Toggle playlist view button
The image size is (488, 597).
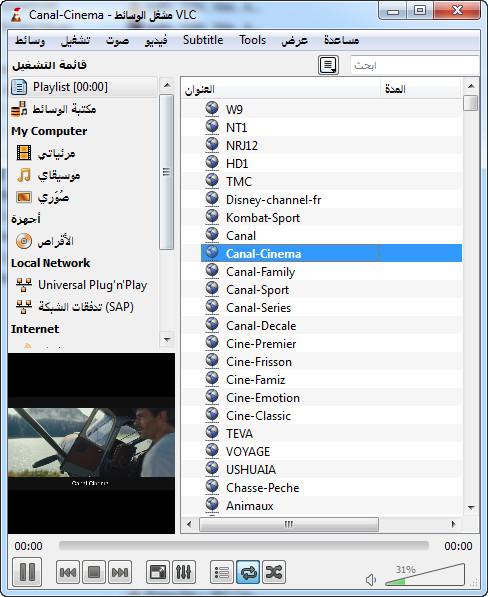point(222,572)
